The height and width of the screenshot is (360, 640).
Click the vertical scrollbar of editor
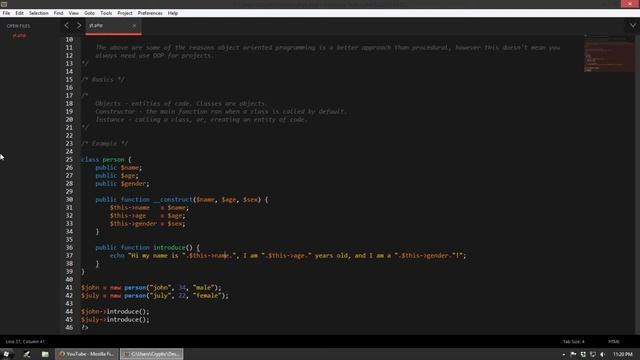pyautogui.click(x=637, y=184)
